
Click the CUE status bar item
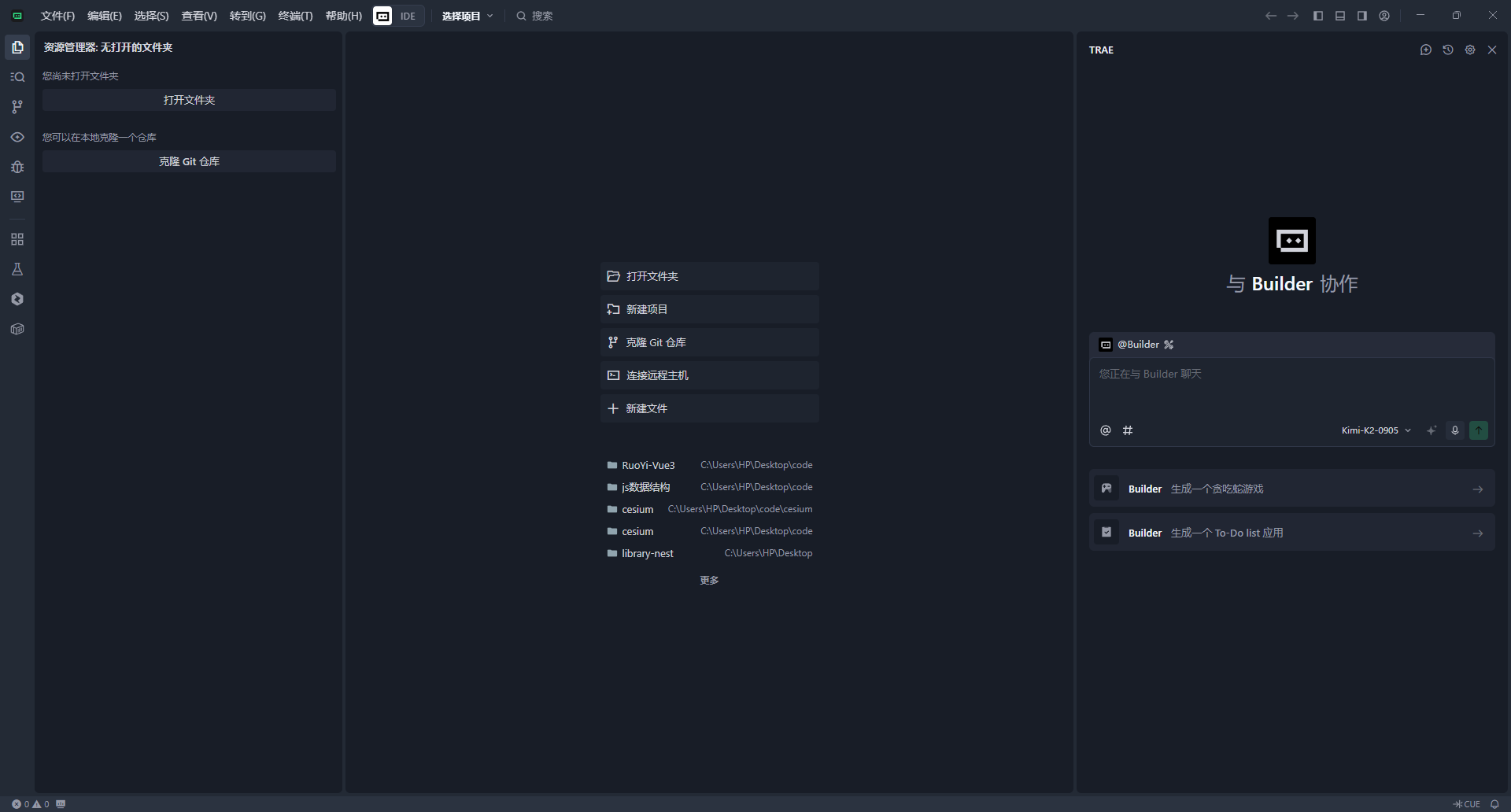(x=1468, y=804)
